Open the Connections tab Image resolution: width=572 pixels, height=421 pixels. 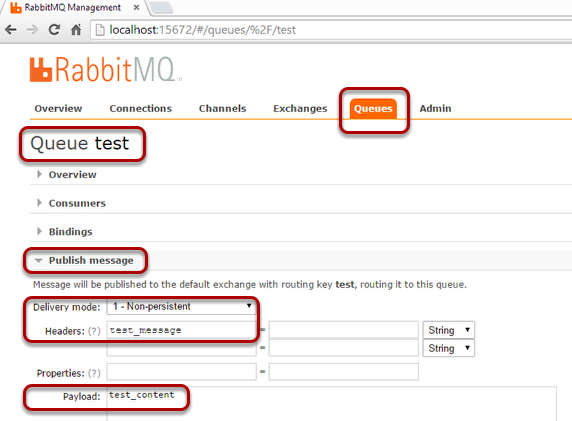(140, 108)
